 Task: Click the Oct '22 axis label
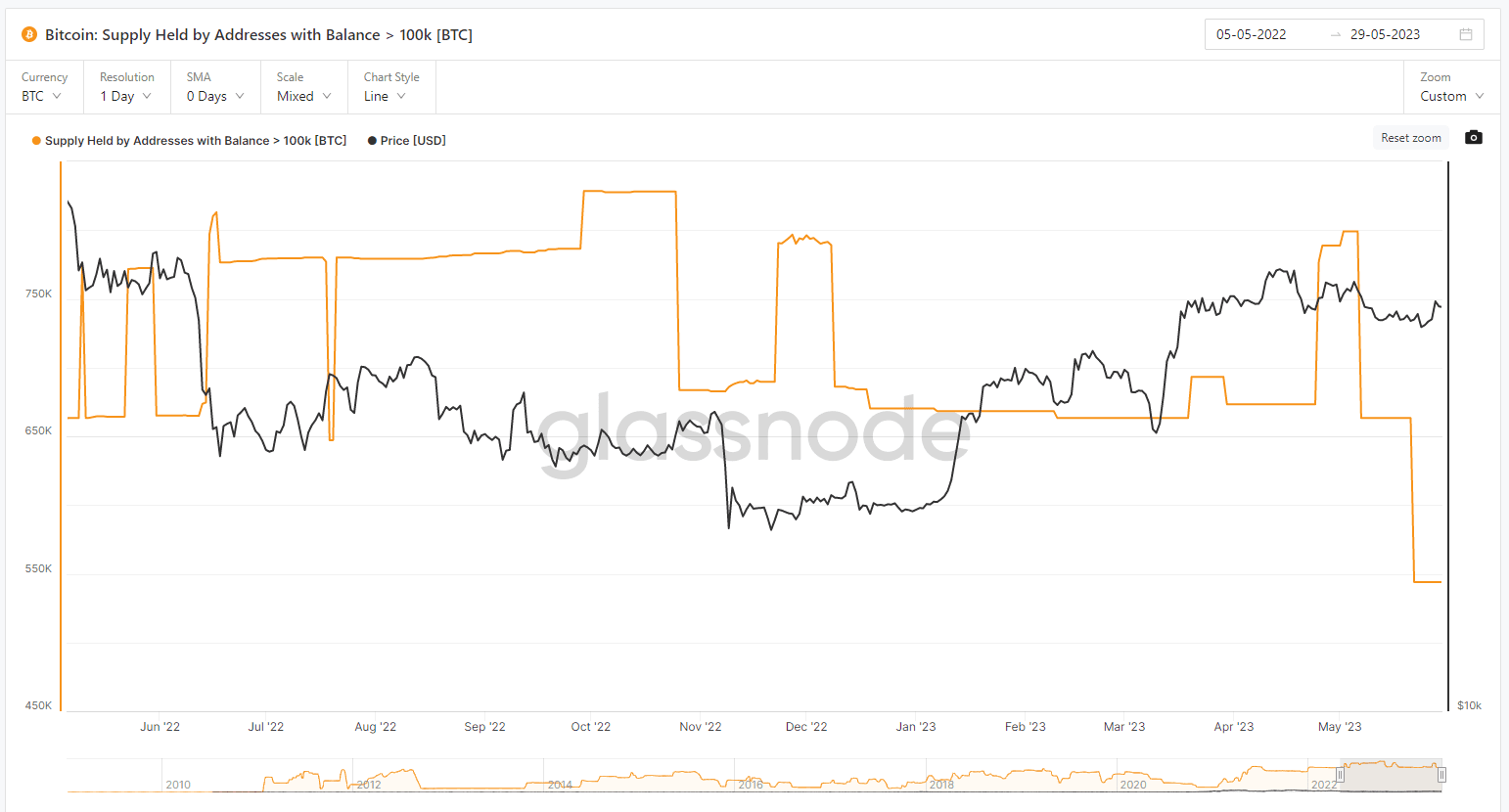coord(590,727)
